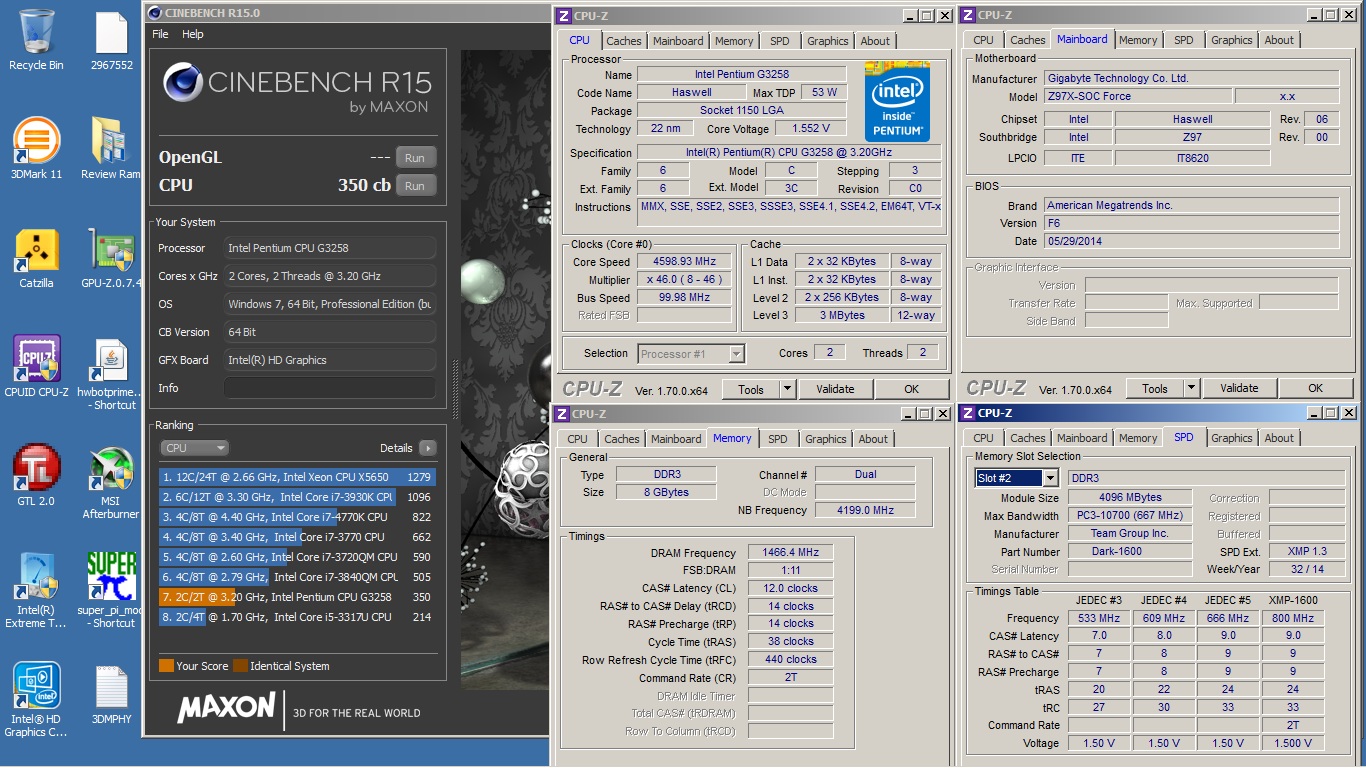Open the Recycle Bin desktop icon
The width and height of the screenshot is (1366, 768).
point(36,38)
